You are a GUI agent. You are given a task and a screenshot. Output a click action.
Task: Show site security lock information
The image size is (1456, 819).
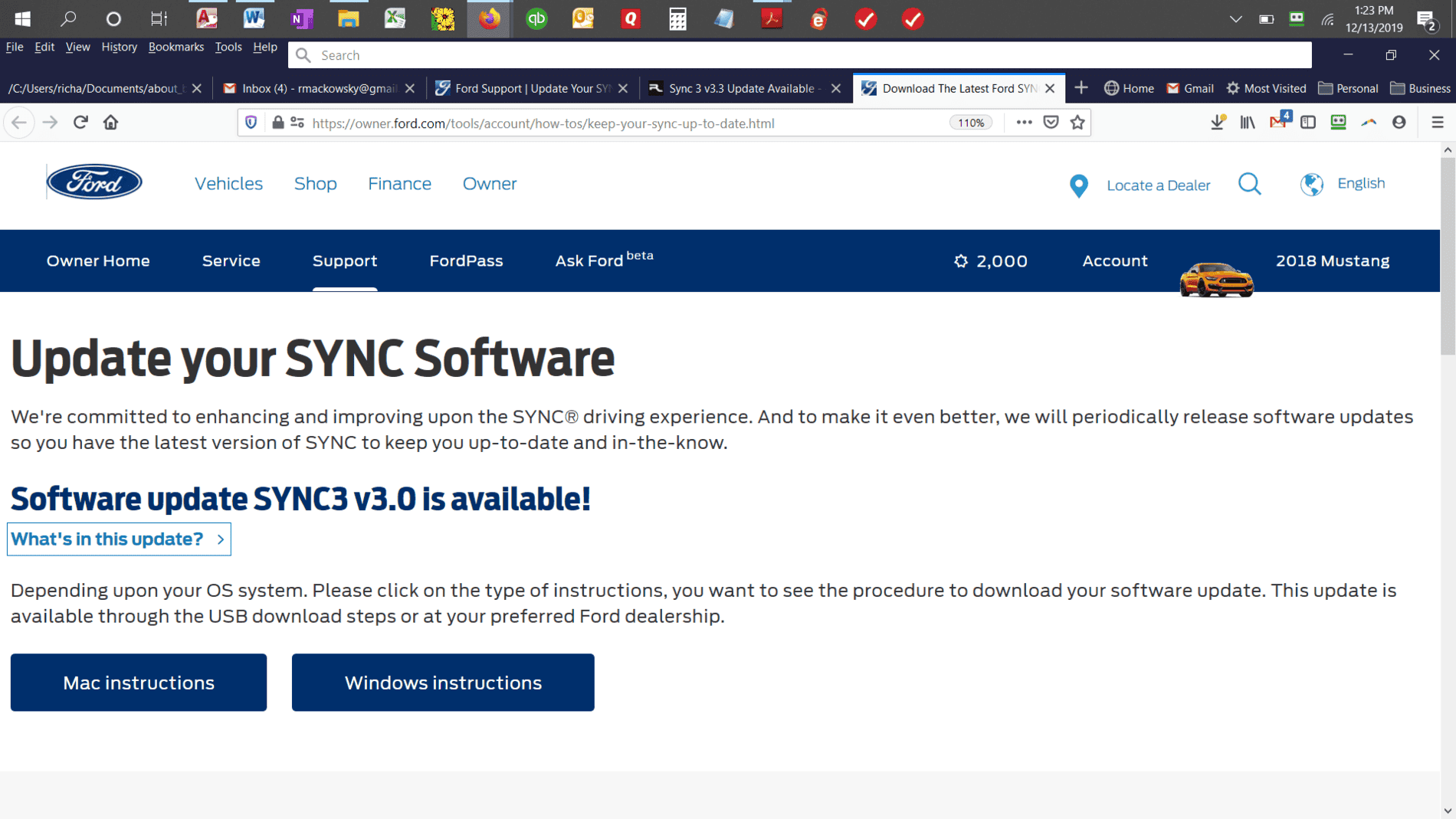click(277, 123)
